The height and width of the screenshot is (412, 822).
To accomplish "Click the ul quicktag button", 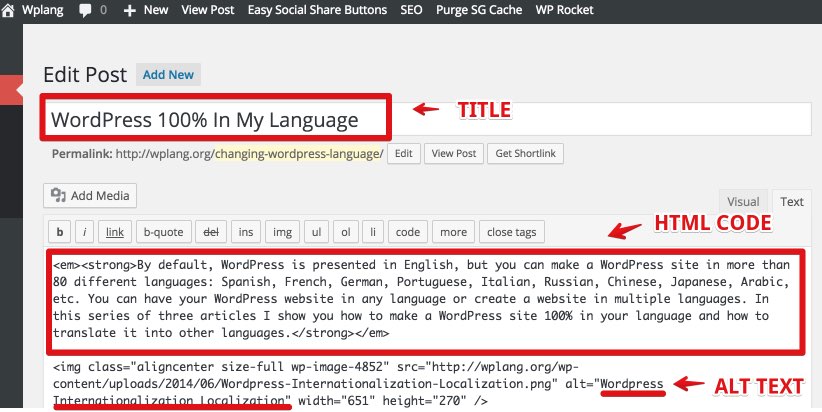I will tap(316, 232).
